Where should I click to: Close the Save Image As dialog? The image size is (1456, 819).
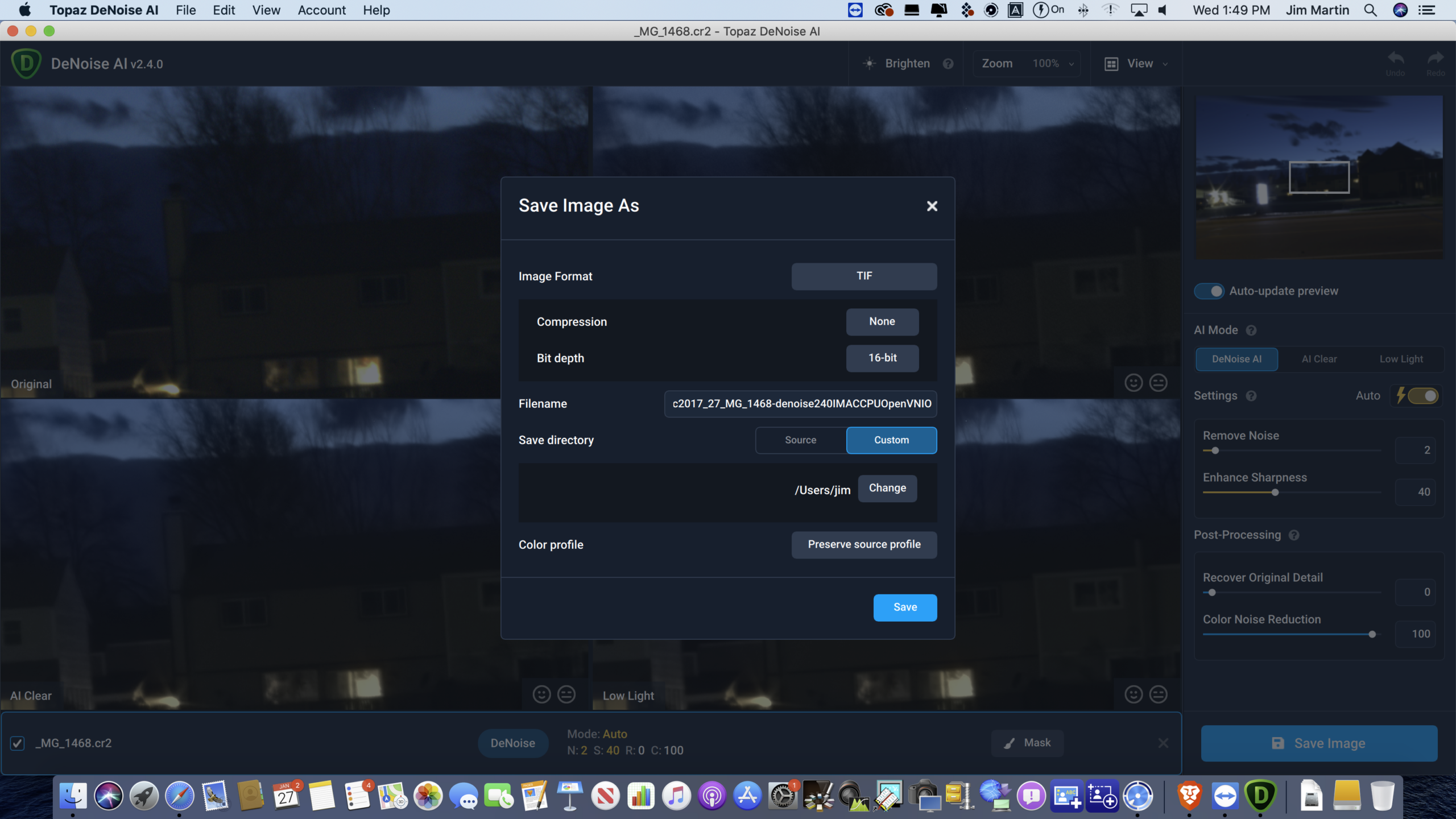pyautogui.click(x=932, y=206)
